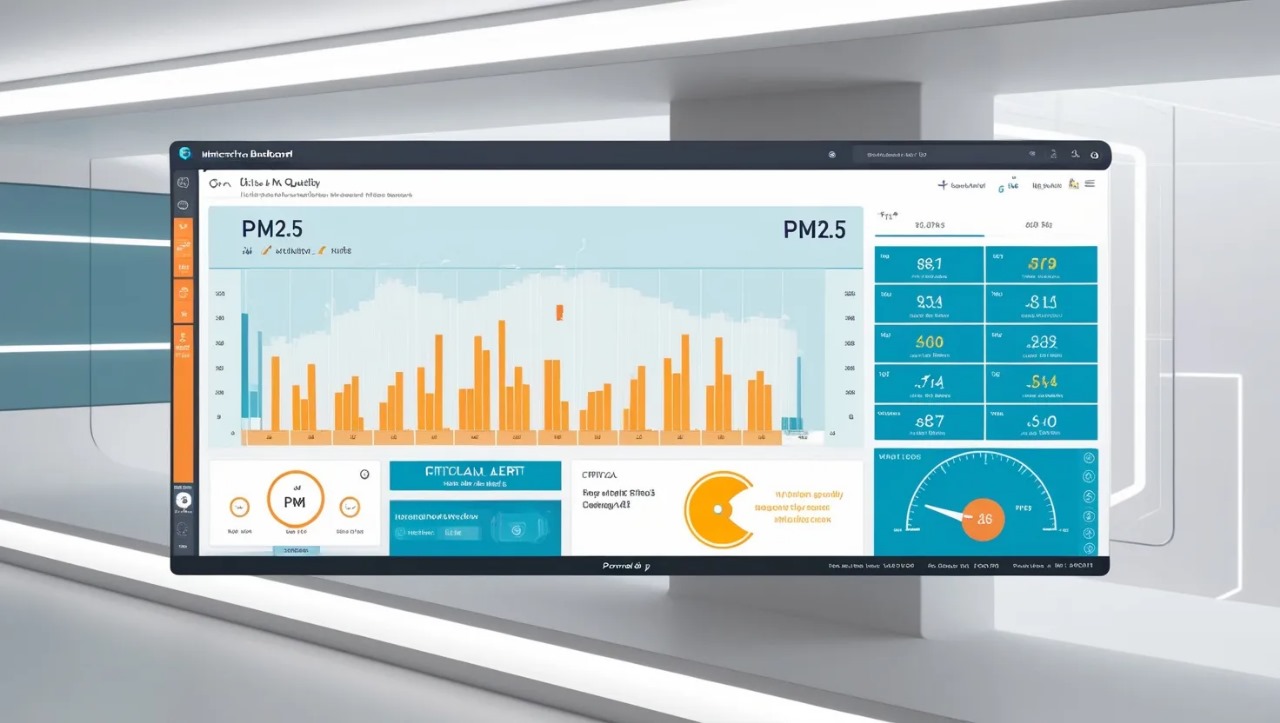Viewport: 1280px width, 723px height.
Task: Click the white circular icon at sidebar bottom
Action: point(183,500)
